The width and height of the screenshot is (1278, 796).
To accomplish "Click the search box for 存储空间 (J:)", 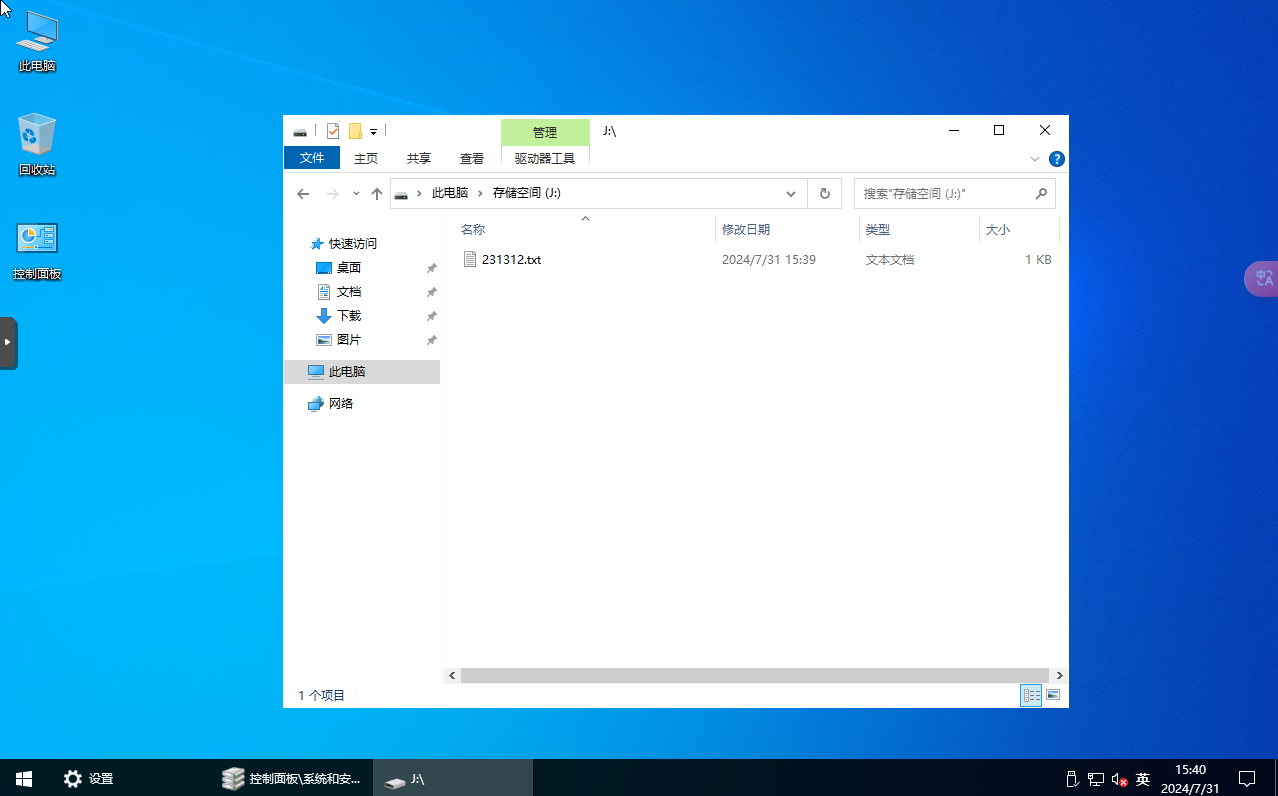I will point(945,194).
